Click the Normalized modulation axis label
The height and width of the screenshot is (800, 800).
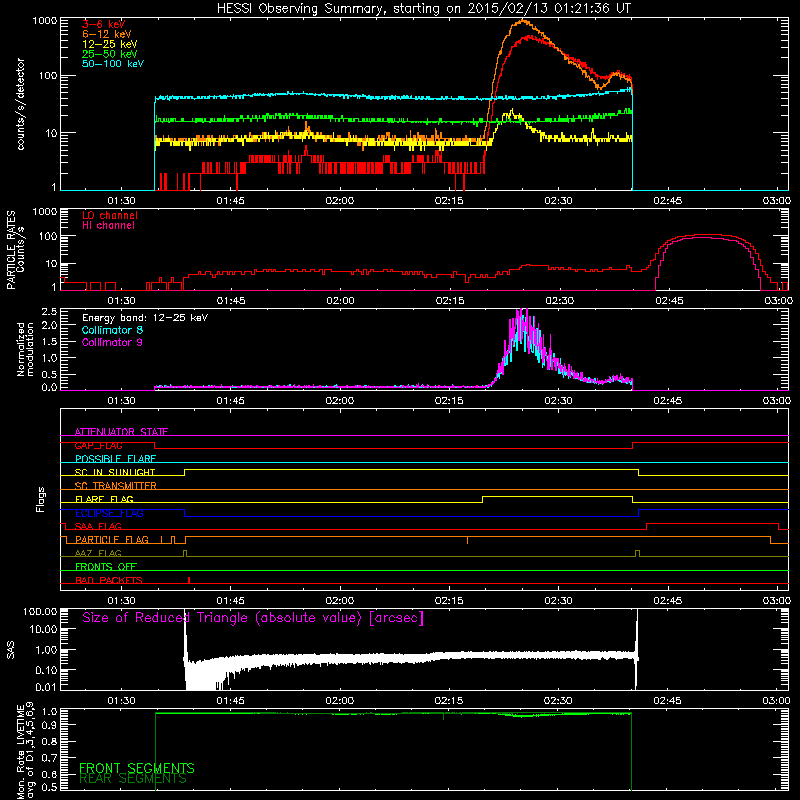[25, 349]
